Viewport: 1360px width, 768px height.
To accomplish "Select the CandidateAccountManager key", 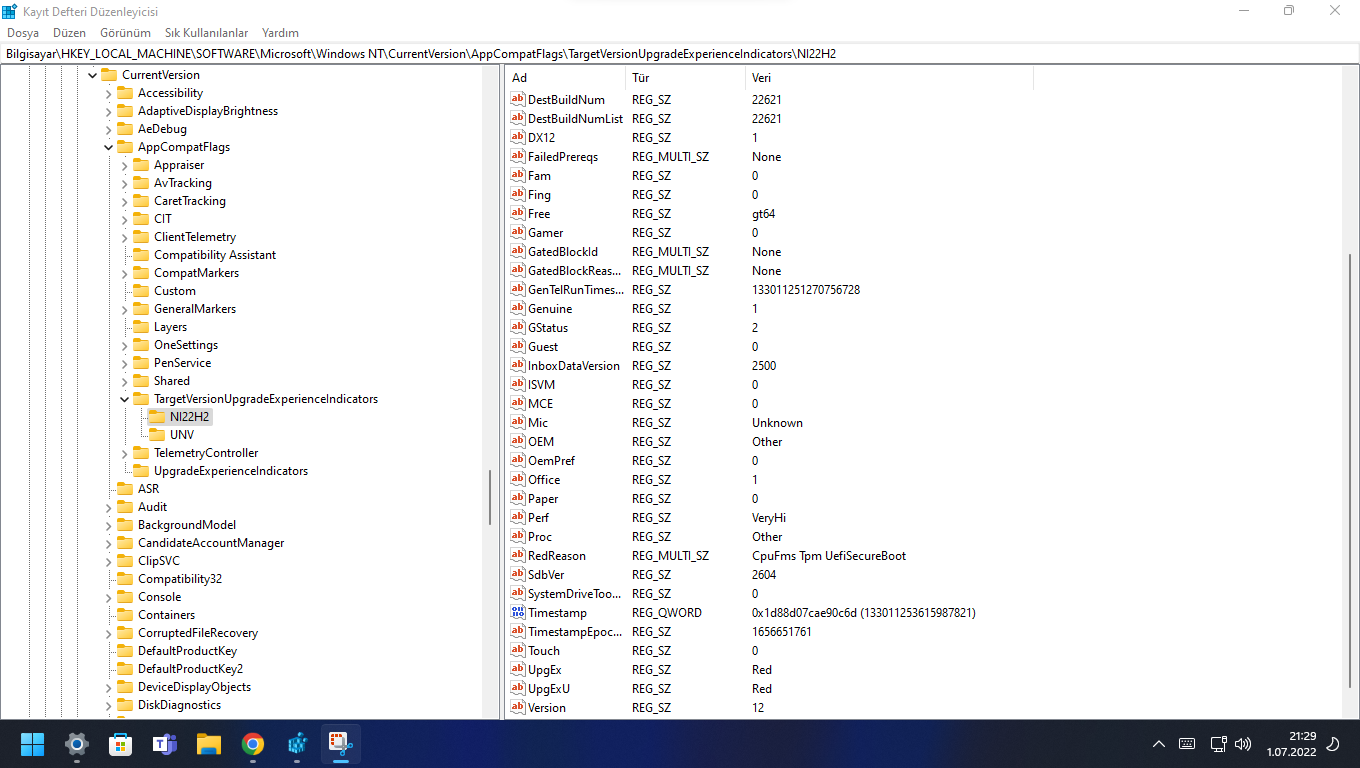I will pyautogui.click(x=211, y=543).
